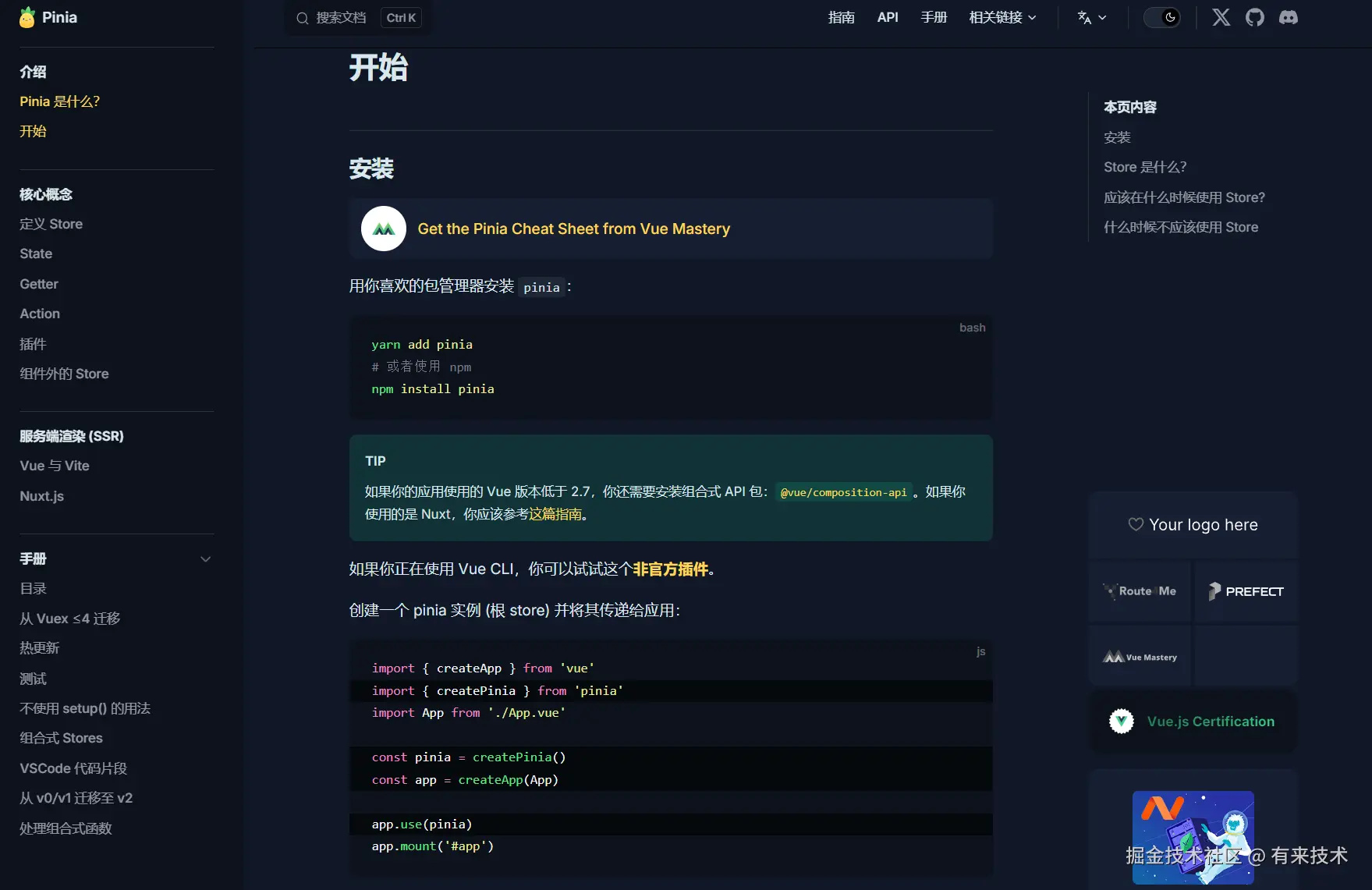Click the search magnifier icon
This screenshot has height=890, width=1372.
pyautogui.click(x=303, y=18)
